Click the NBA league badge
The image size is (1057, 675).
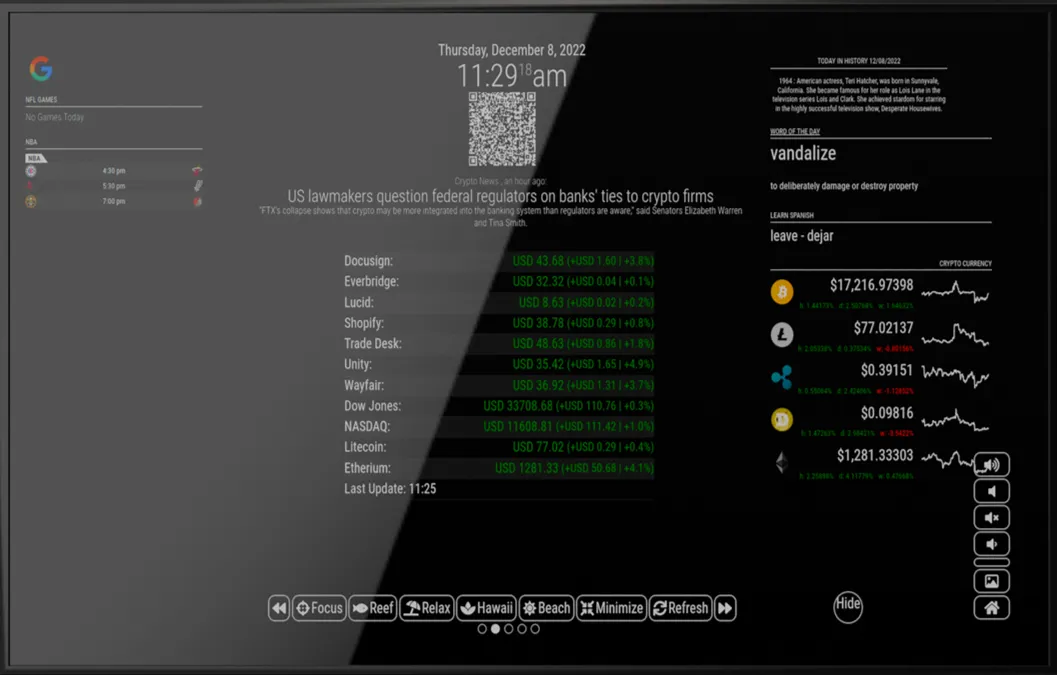point(35,158)
